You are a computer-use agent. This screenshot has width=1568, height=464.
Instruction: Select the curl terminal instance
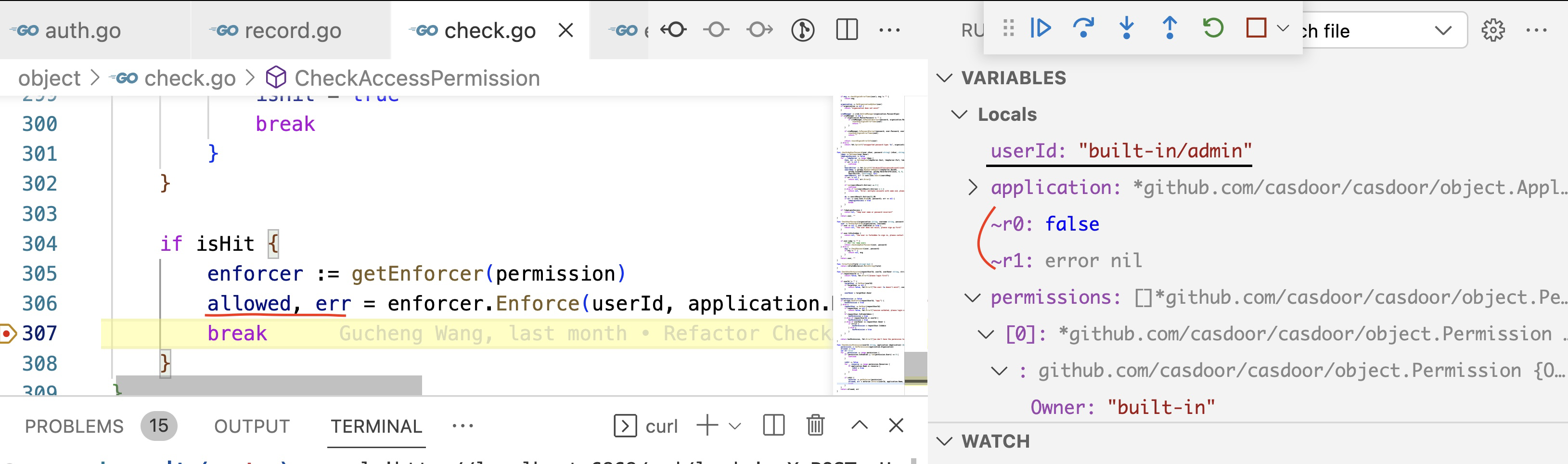[x=646, y=425]
